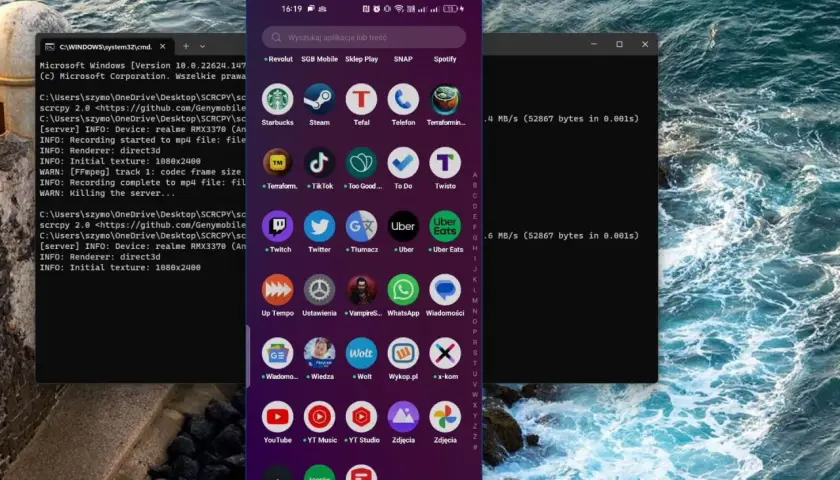Open the Starbucks app
This screenshot has height=480, width=840.
coord(278,100)
